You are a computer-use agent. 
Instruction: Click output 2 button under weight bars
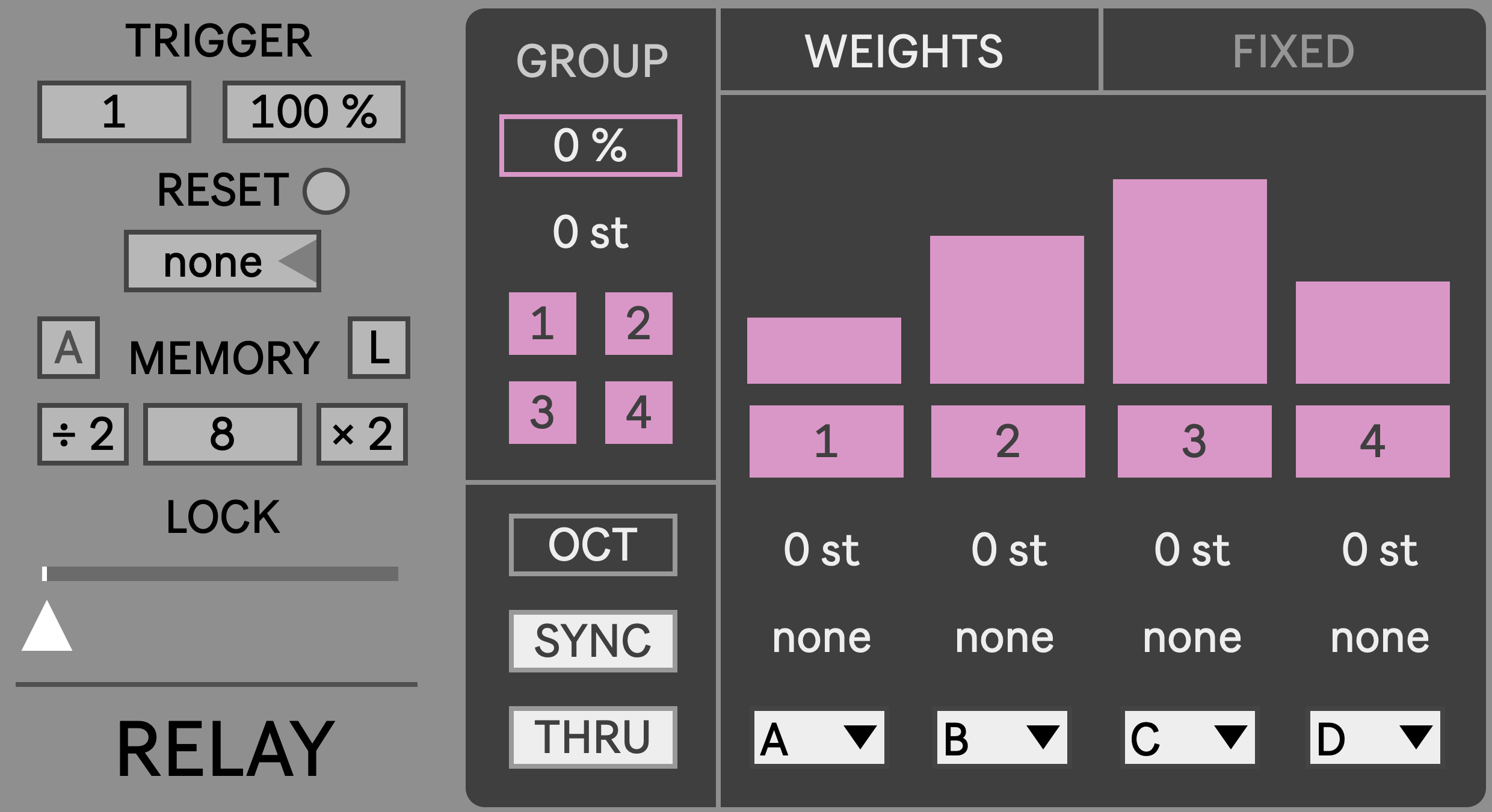(1008, 441)
